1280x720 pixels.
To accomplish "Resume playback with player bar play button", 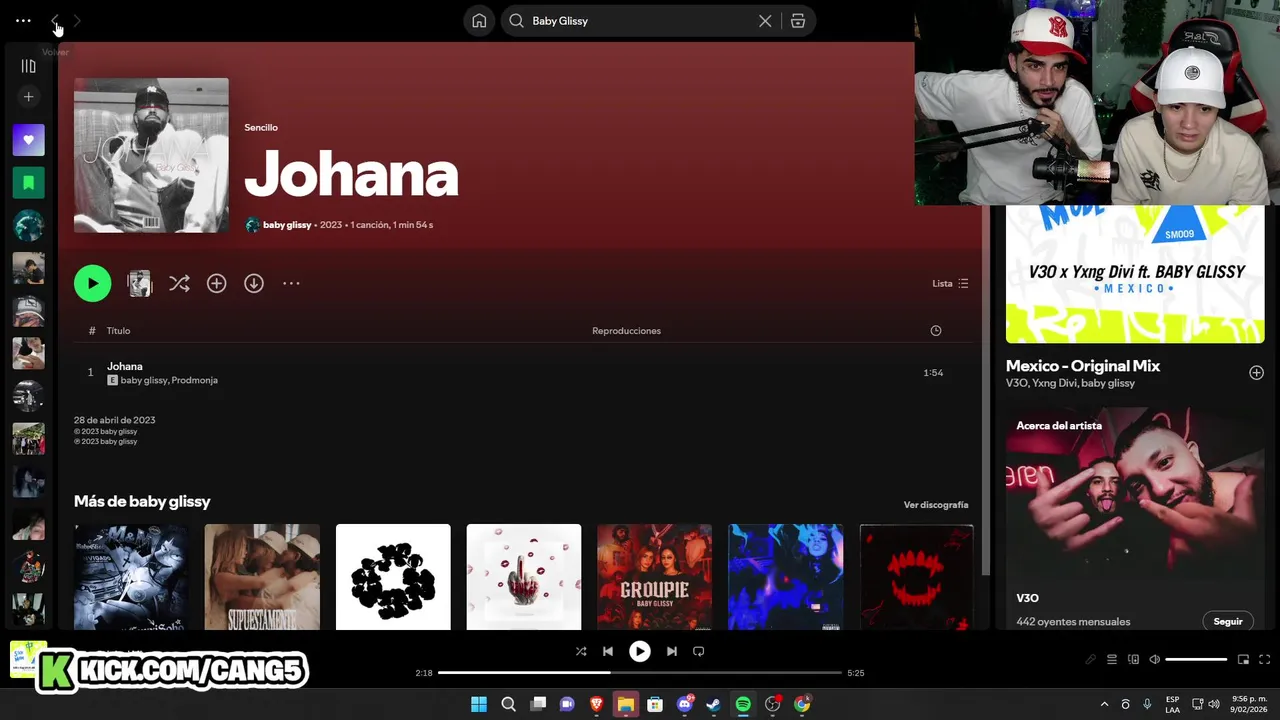I will pyautogui.click(x=639, y=651).
